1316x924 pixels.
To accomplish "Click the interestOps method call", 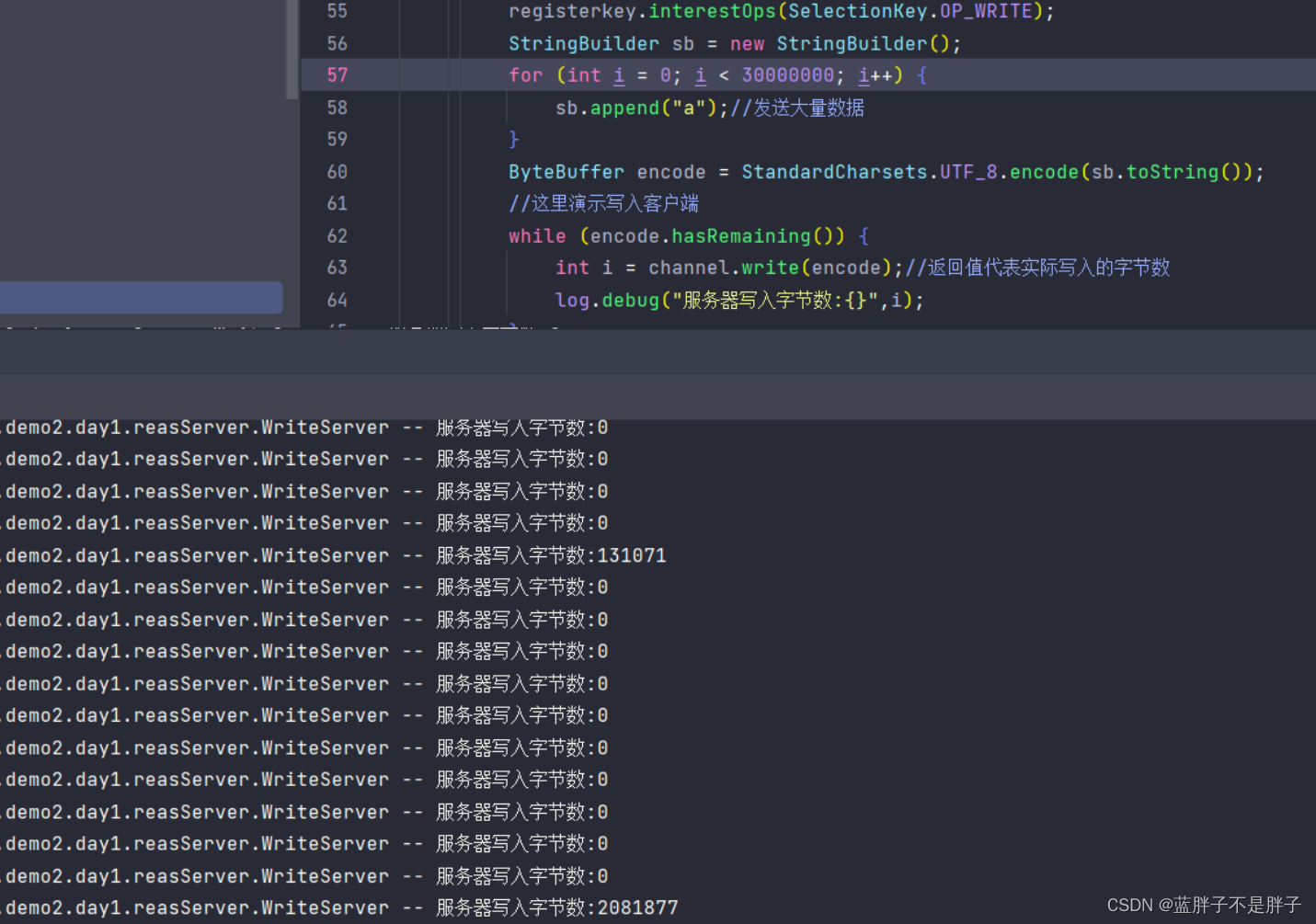I will 712,11.
